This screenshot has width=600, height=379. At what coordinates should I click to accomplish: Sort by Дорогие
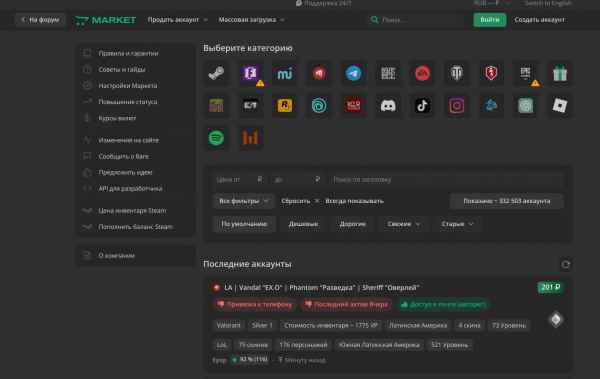[353, 224]
